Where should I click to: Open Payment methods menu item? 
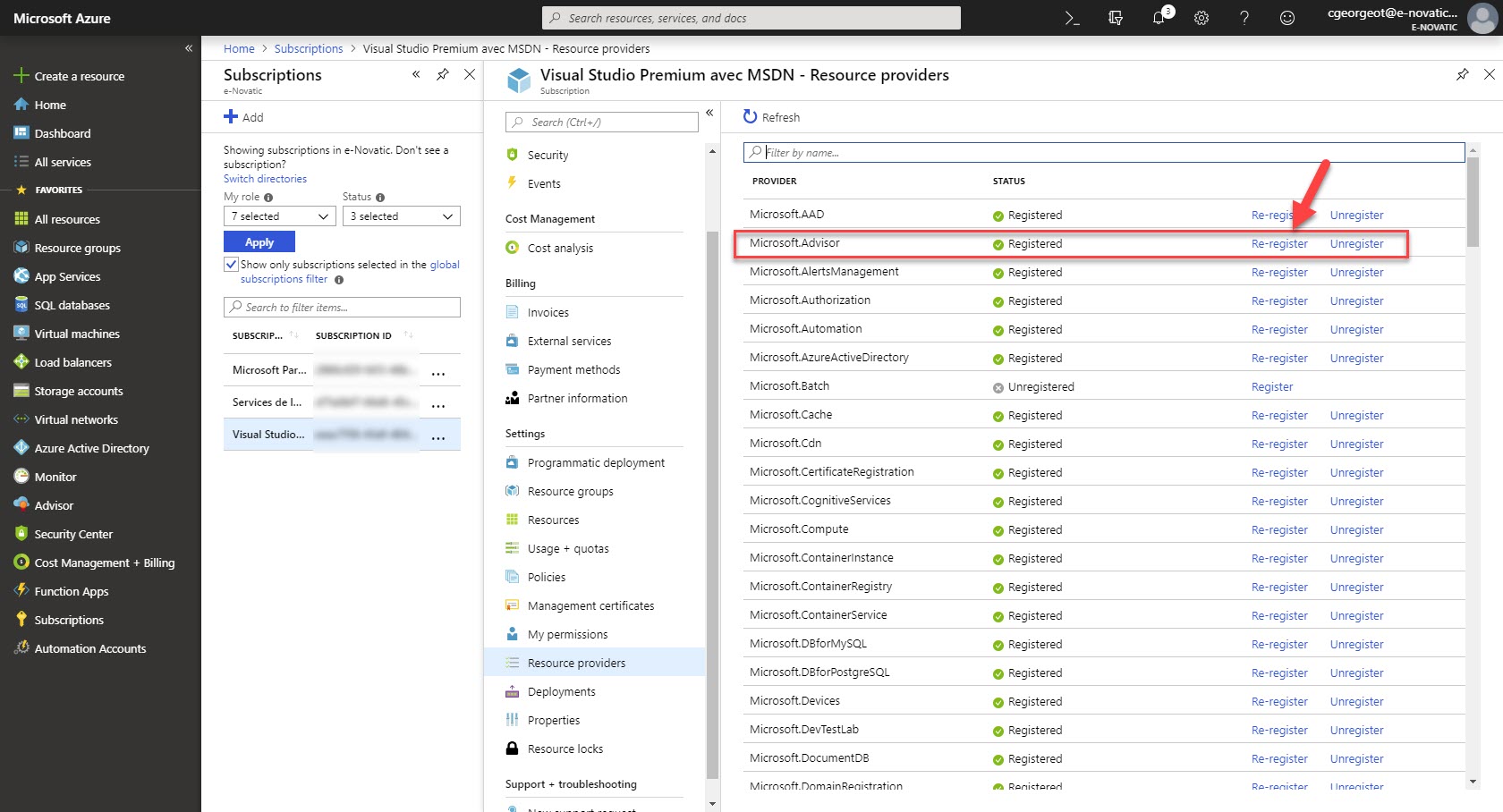click(573, 369)
